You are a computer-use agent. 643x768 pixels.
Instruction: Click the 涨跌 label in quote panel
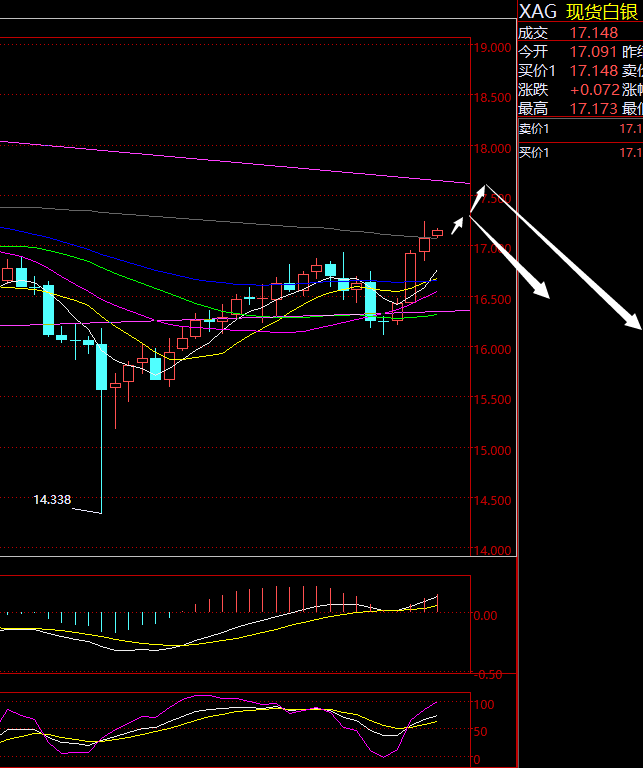[533, 90]
